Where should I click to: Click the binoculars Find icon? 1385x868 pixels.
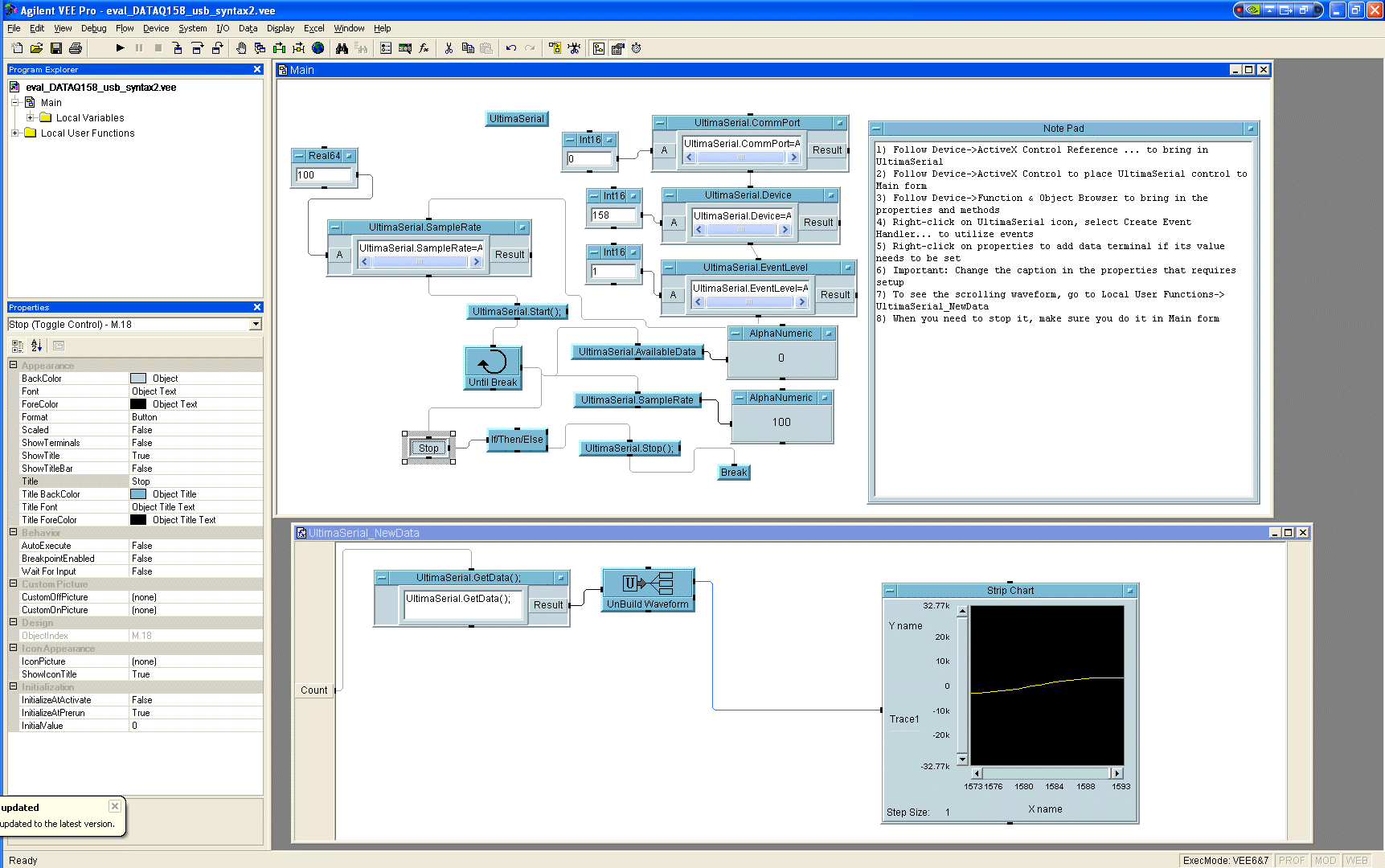[x=342, y=48]
